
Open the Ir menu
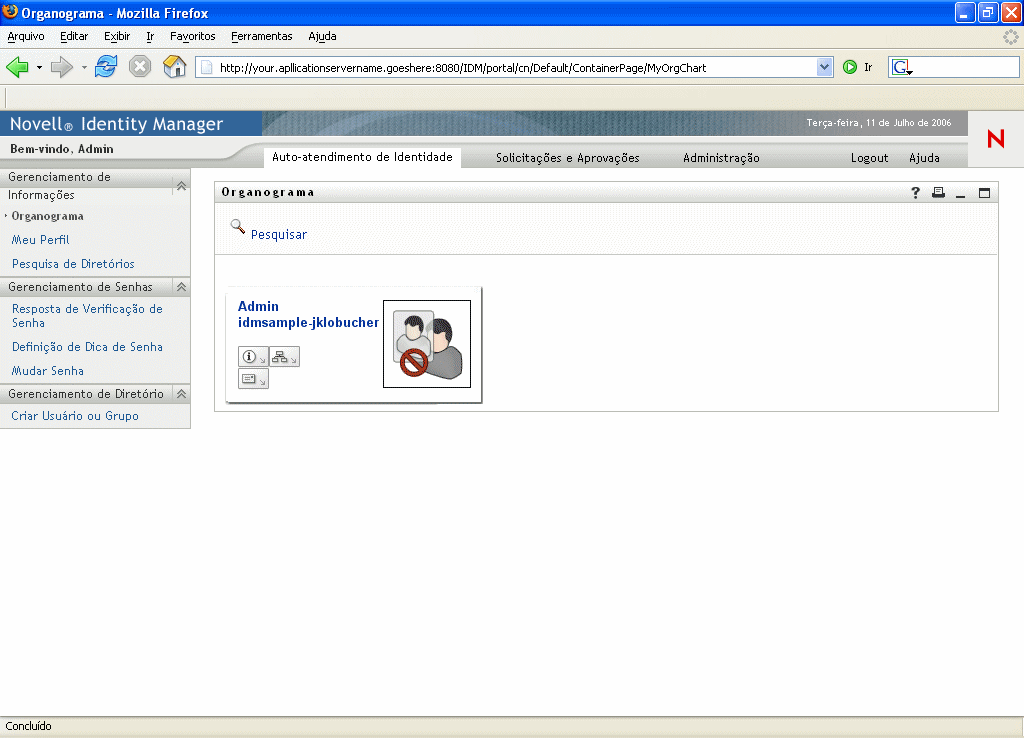(150, 37)
